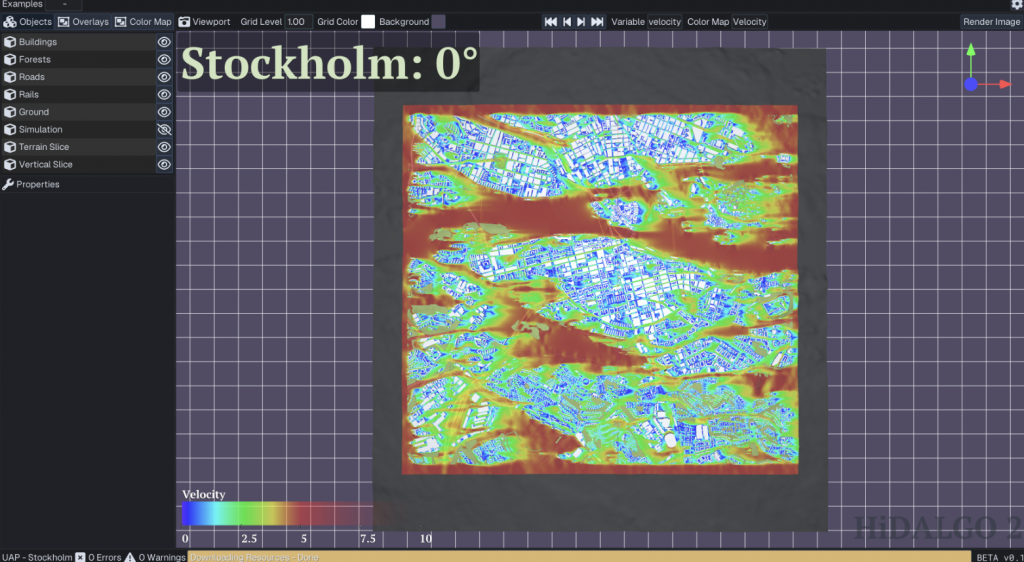Click the Grid Level value field
Screen dimensions: 1024x562
(298, 22)
